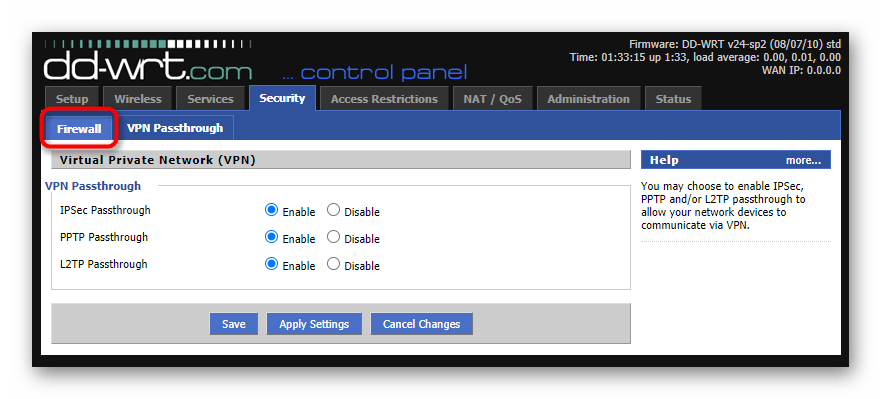The width and height of the screenshot is (881, 399).
Task: Select the VPN Passthrough sub-tab
Action: pyautogui.click(x=175, y=128)
